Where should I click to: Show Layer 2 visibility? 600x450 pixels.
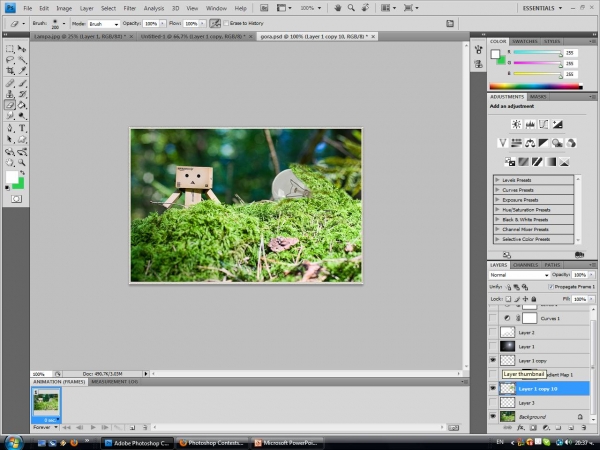493,332
